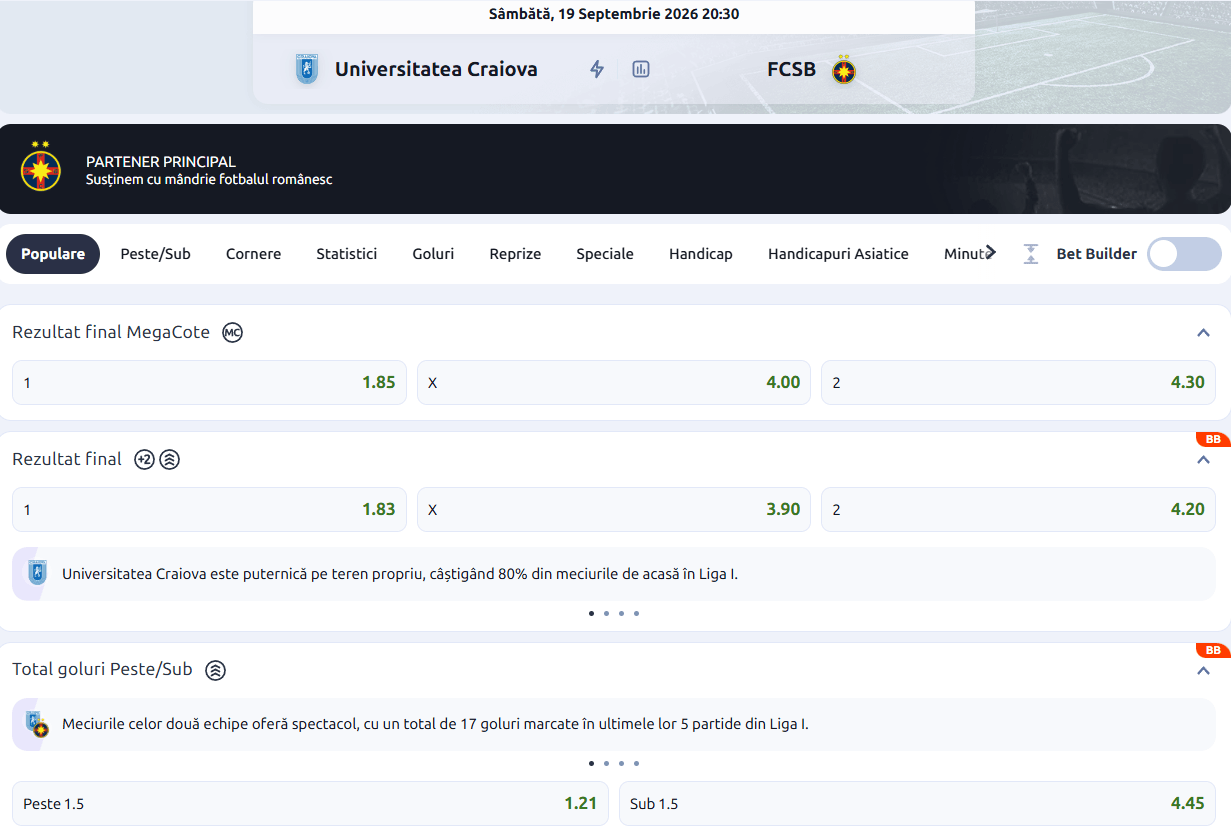1231x826 pixels.
Task: Click the FCSB team name
Action: (x=791, y=69)
